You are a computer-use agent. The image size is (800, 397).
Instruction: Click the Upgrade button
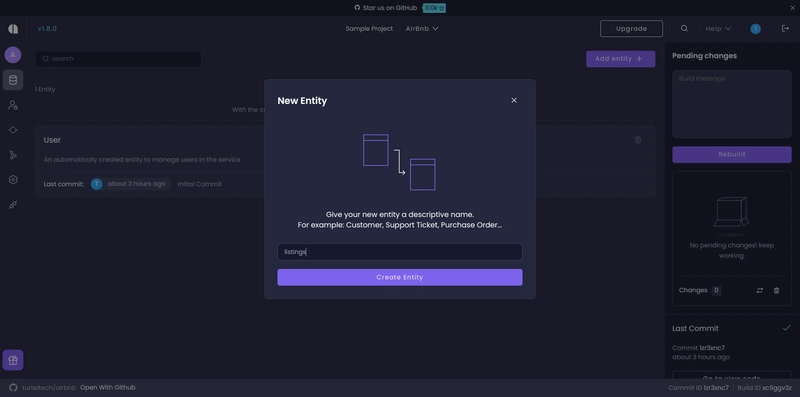pos(631,29)
